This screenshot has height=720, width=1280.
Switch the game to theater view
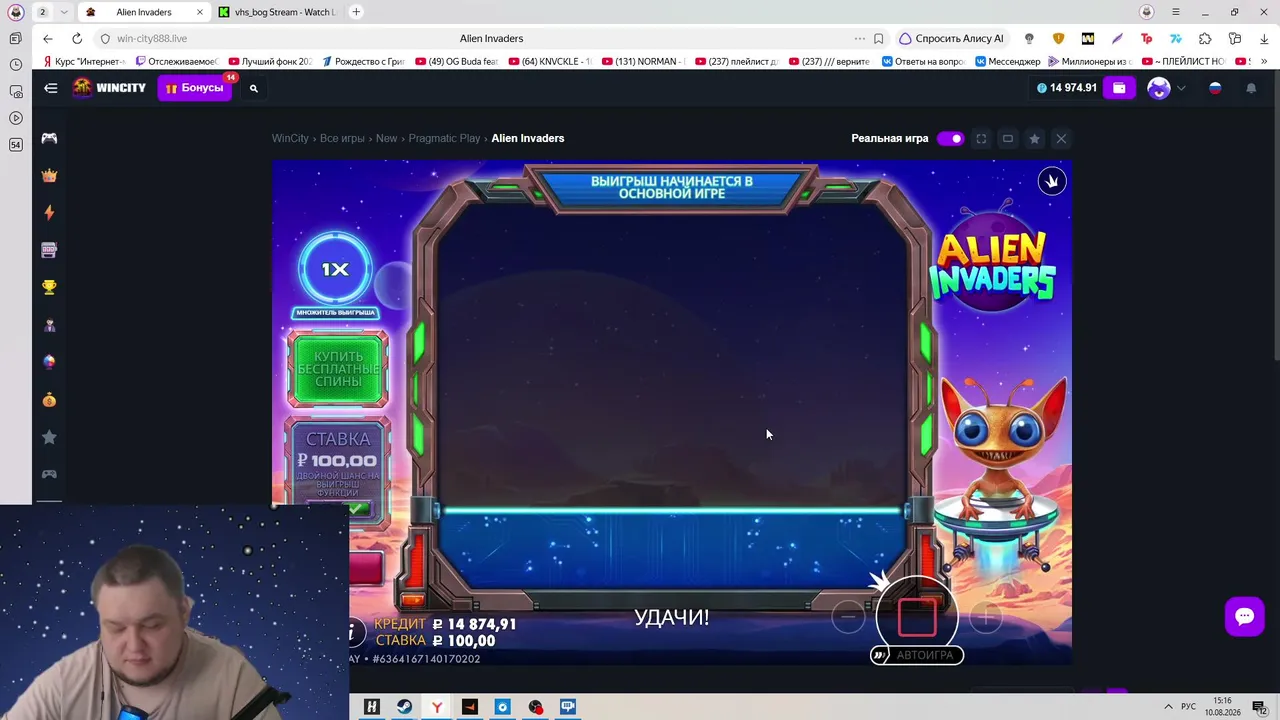point(1008,139)
